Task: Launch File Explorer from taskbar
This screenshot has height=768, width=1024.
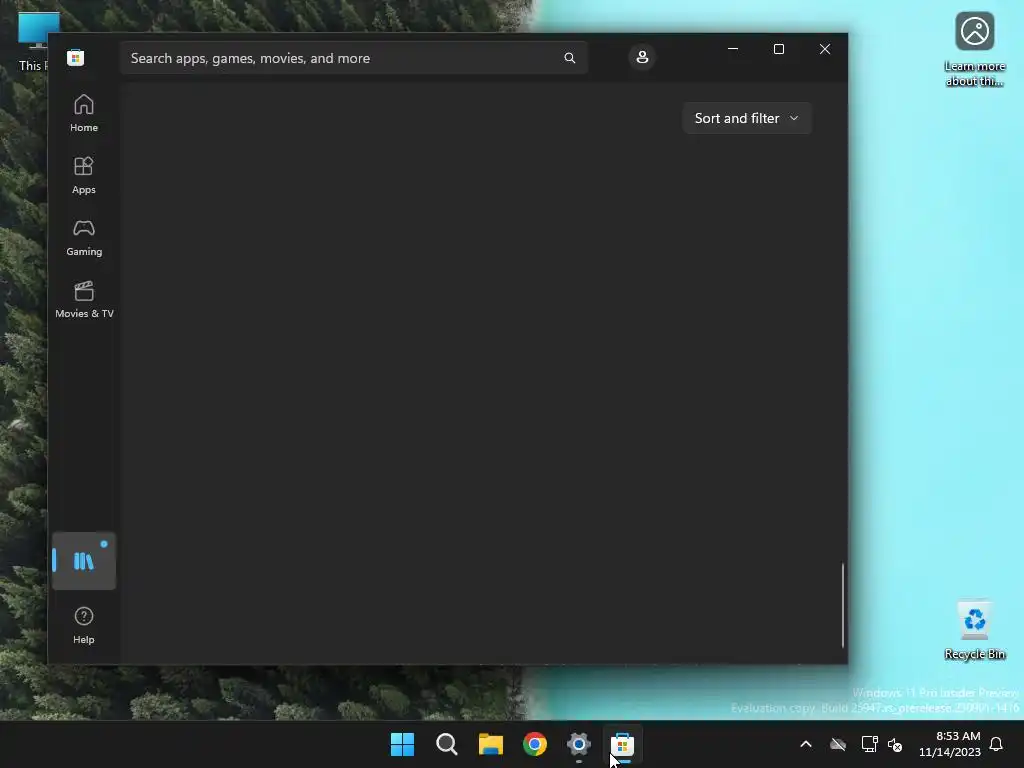Action: [x=490, y=744]
